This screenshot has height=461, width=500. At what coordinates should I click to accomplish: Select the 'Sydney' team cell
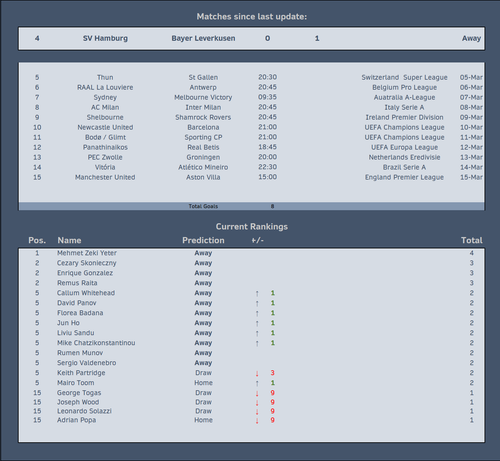105,97
